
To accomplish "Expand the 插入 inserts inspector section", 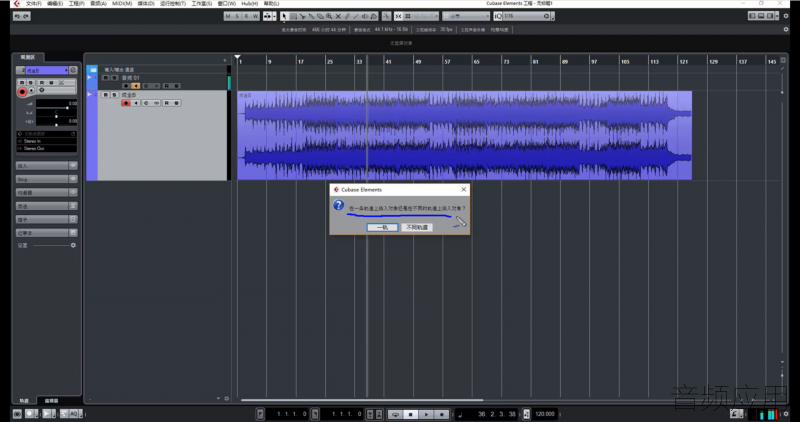I will pyautogui.click(x=42, y=165).
